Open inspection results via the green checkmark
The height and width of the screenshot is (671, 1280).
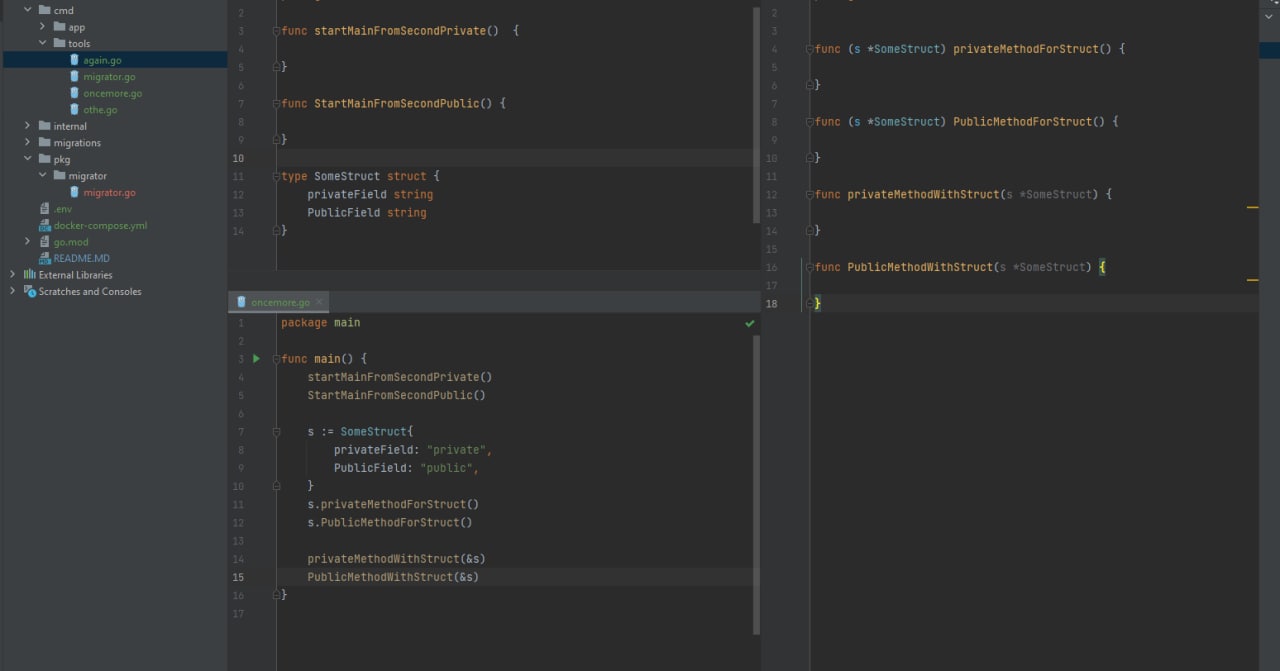tap(749, 323)
